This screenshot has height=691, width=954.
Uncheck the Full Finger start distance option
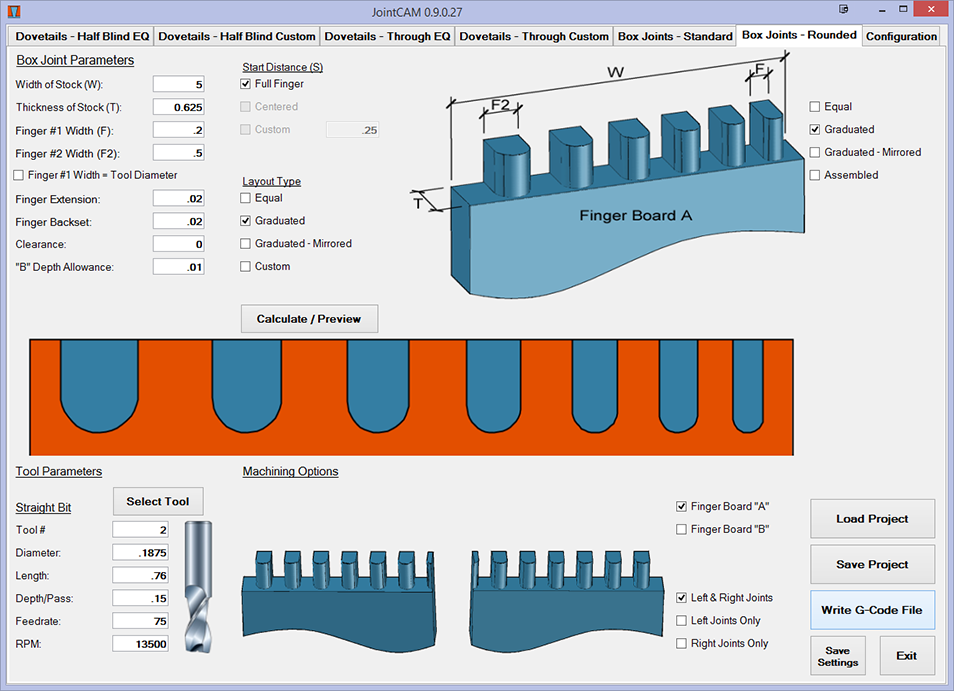point(246,84)
